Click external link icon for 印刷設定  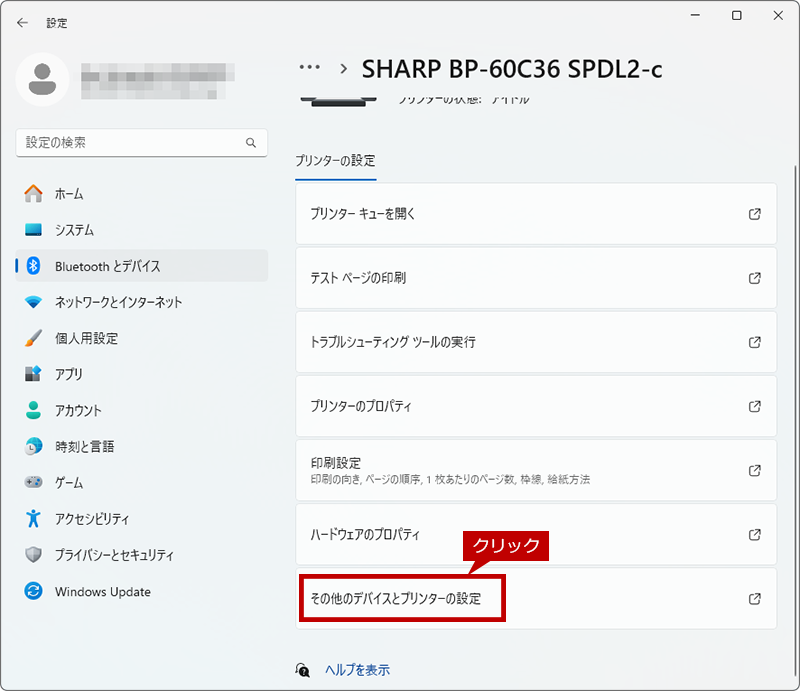[x=755, y=471]
